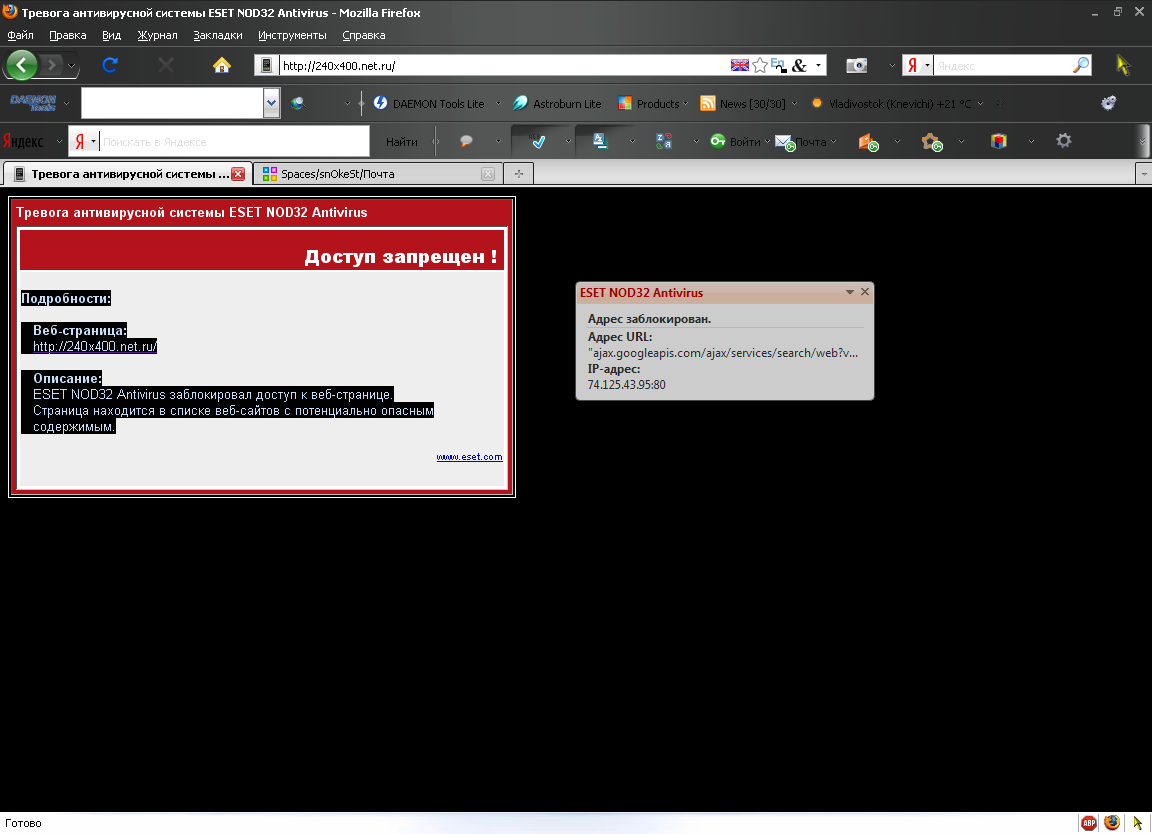The height and width of the screenshot is (834, 1152).
Task: Click the yellow cursor icon in the navigation toolbar
Action: click(1123, 65)
